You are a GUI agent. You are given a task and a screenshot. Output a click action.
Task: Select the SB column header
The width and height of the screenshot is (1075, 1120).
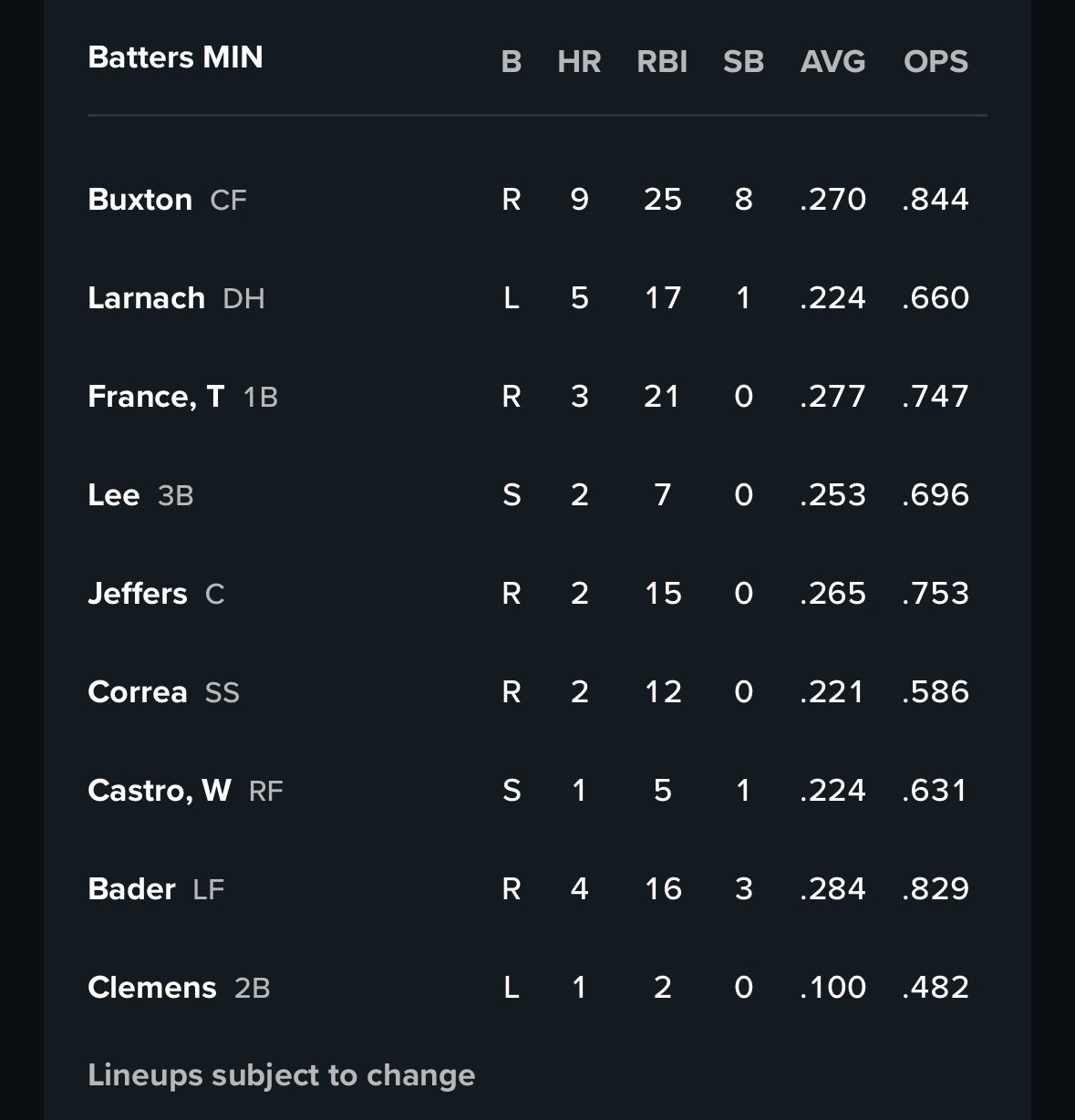tap(743, 62)
